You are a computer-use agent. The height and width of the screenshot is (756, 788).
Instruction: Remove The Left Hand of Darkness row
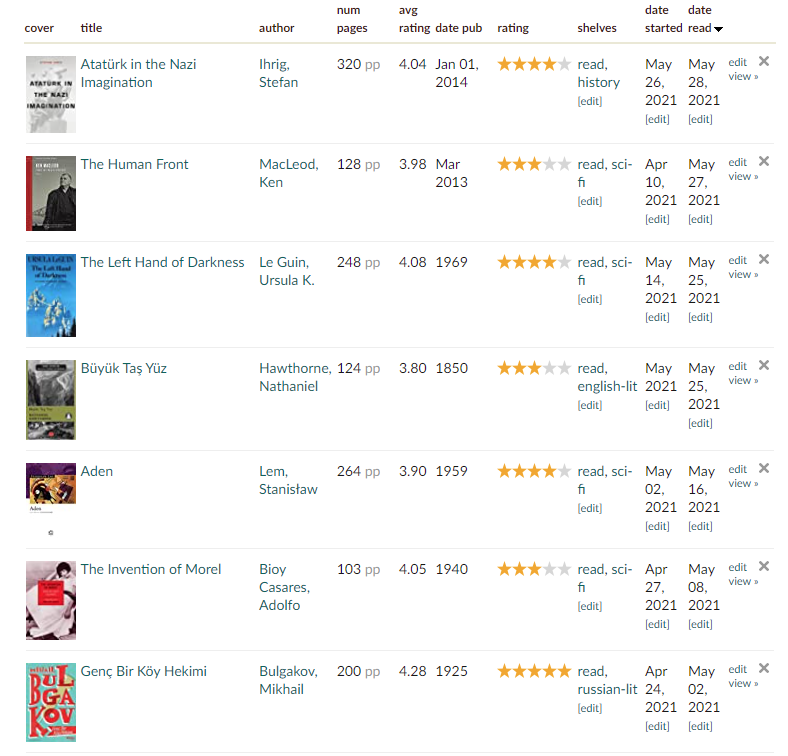[x=764, y=259]
